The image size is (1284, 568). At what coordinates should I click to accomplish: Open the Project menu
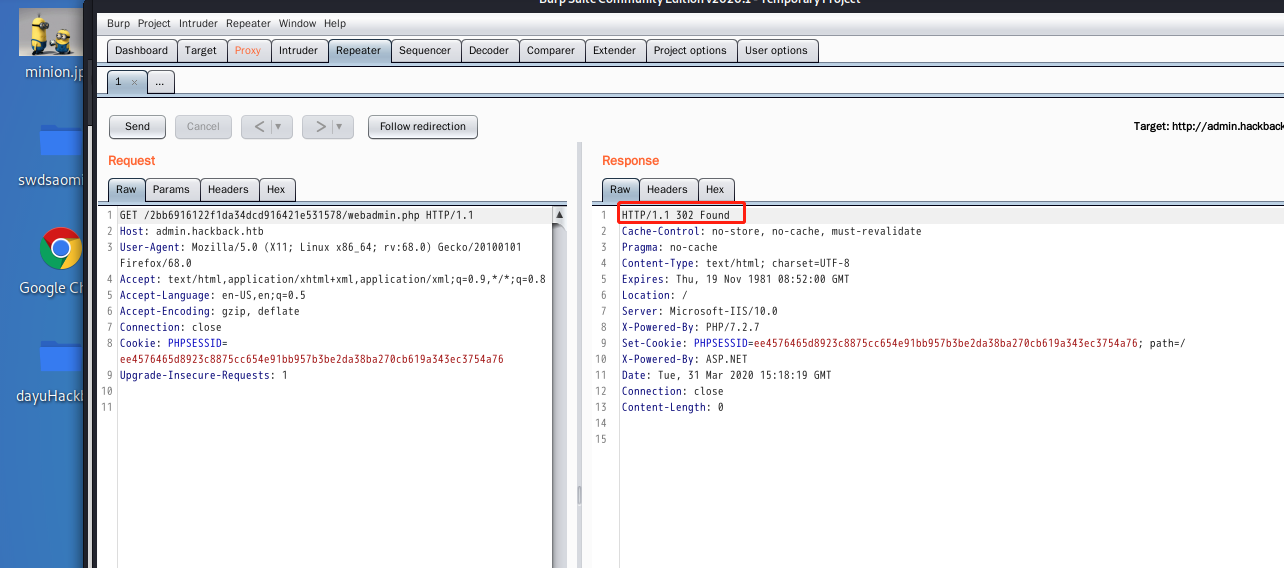point(154,23)
